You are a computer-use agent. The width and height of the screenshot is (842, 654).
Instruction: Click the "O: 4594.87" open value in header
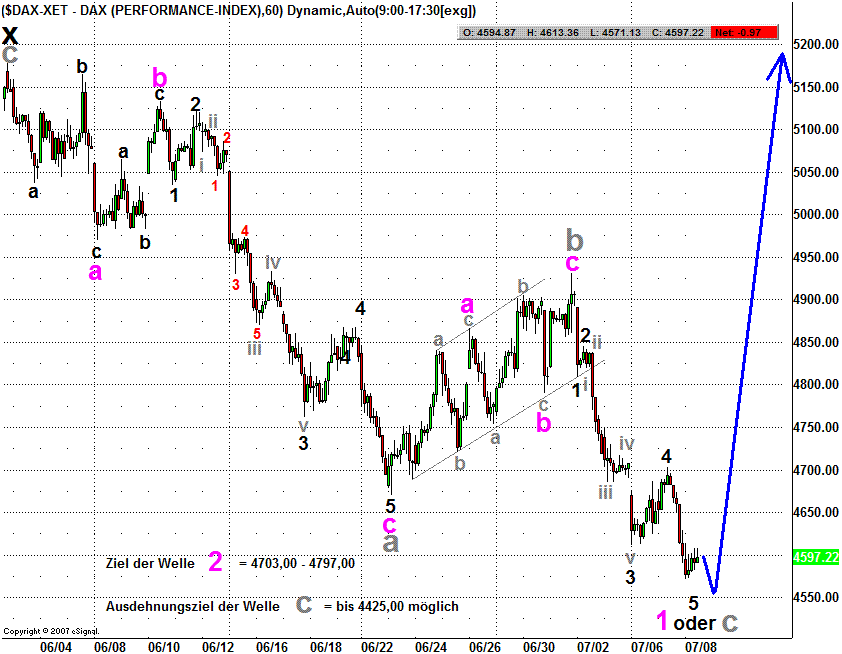488,32
